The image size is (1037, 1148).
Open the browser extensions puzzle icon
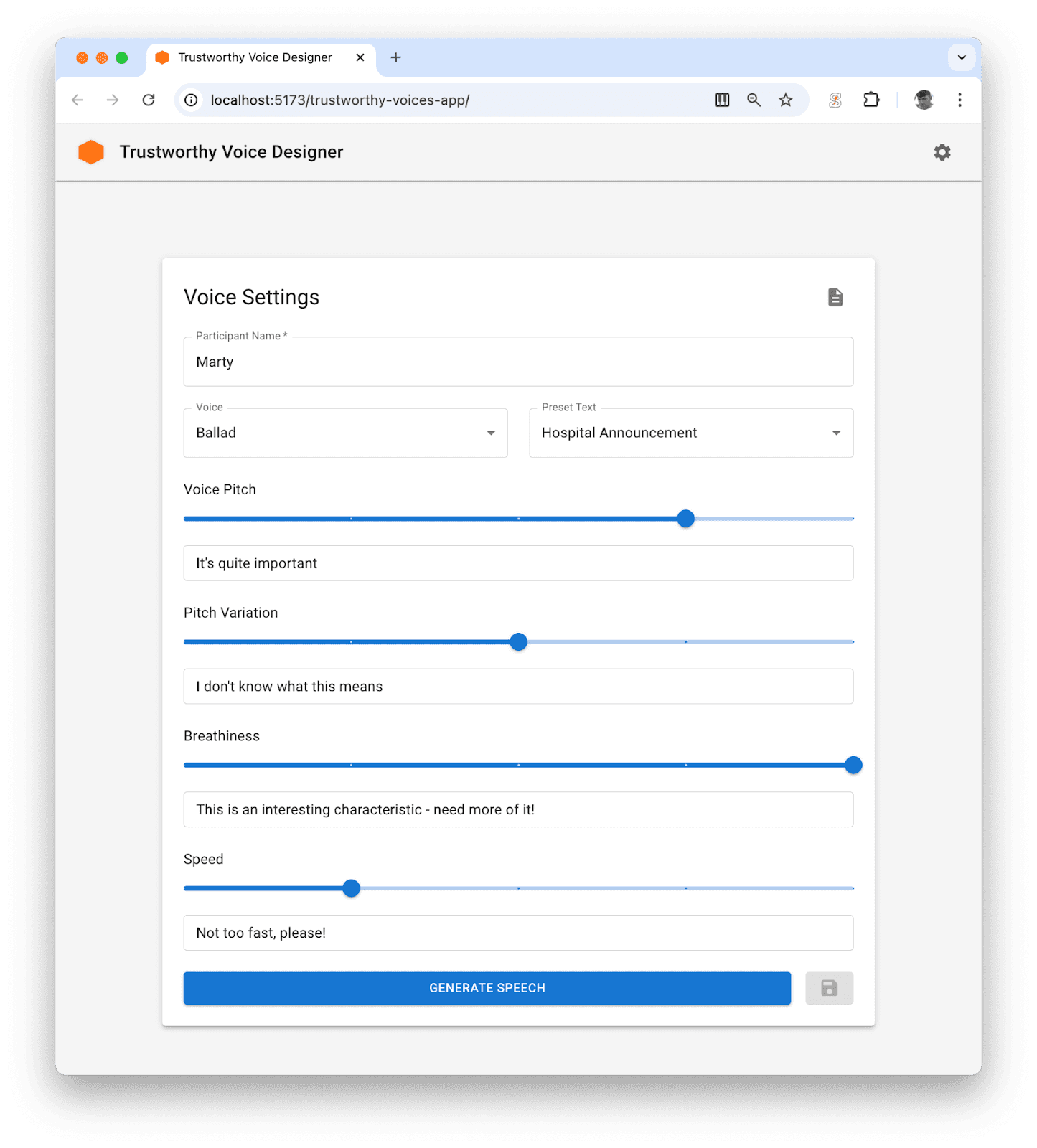tap(871, 100)
